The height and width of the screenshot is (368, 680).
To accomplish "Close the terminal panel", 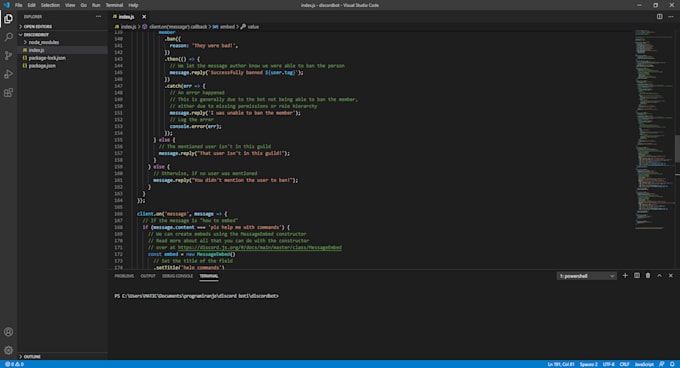I will tap(671, 276).
